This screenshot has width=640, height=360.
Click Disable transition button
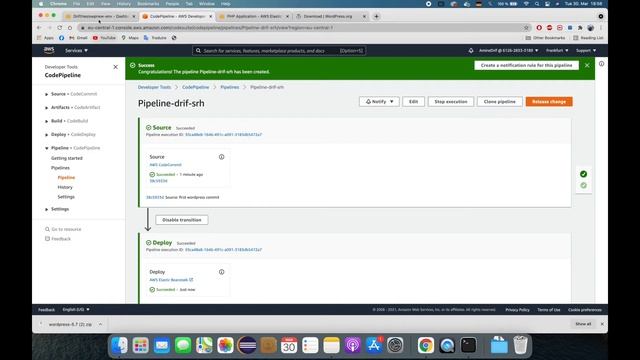pos(182,220)
